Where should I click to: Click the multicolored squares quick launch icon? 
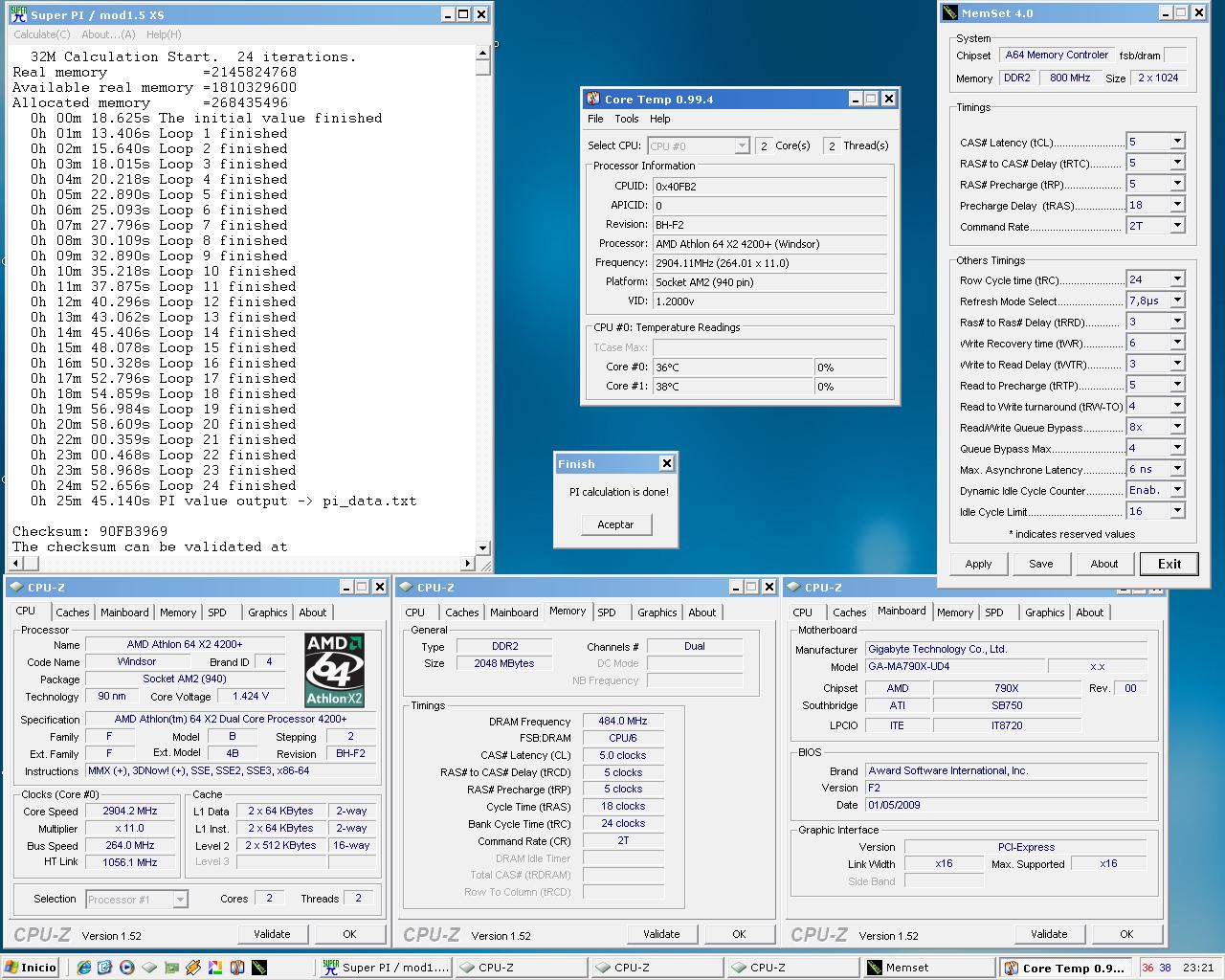[x=215, y=968]
